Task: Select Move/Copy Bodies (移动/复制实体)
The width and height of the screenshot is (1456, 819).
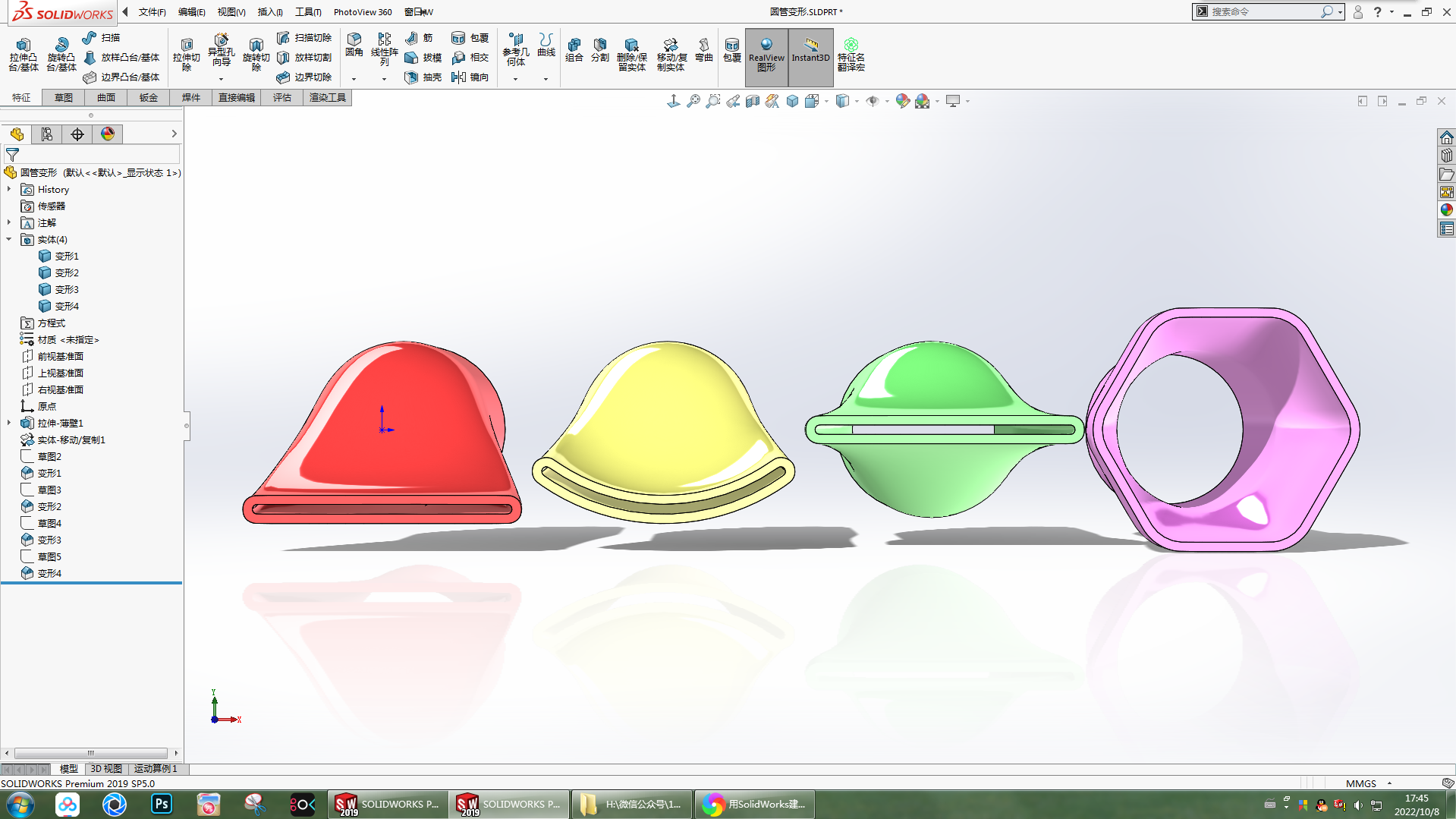Action: point(671,55)
